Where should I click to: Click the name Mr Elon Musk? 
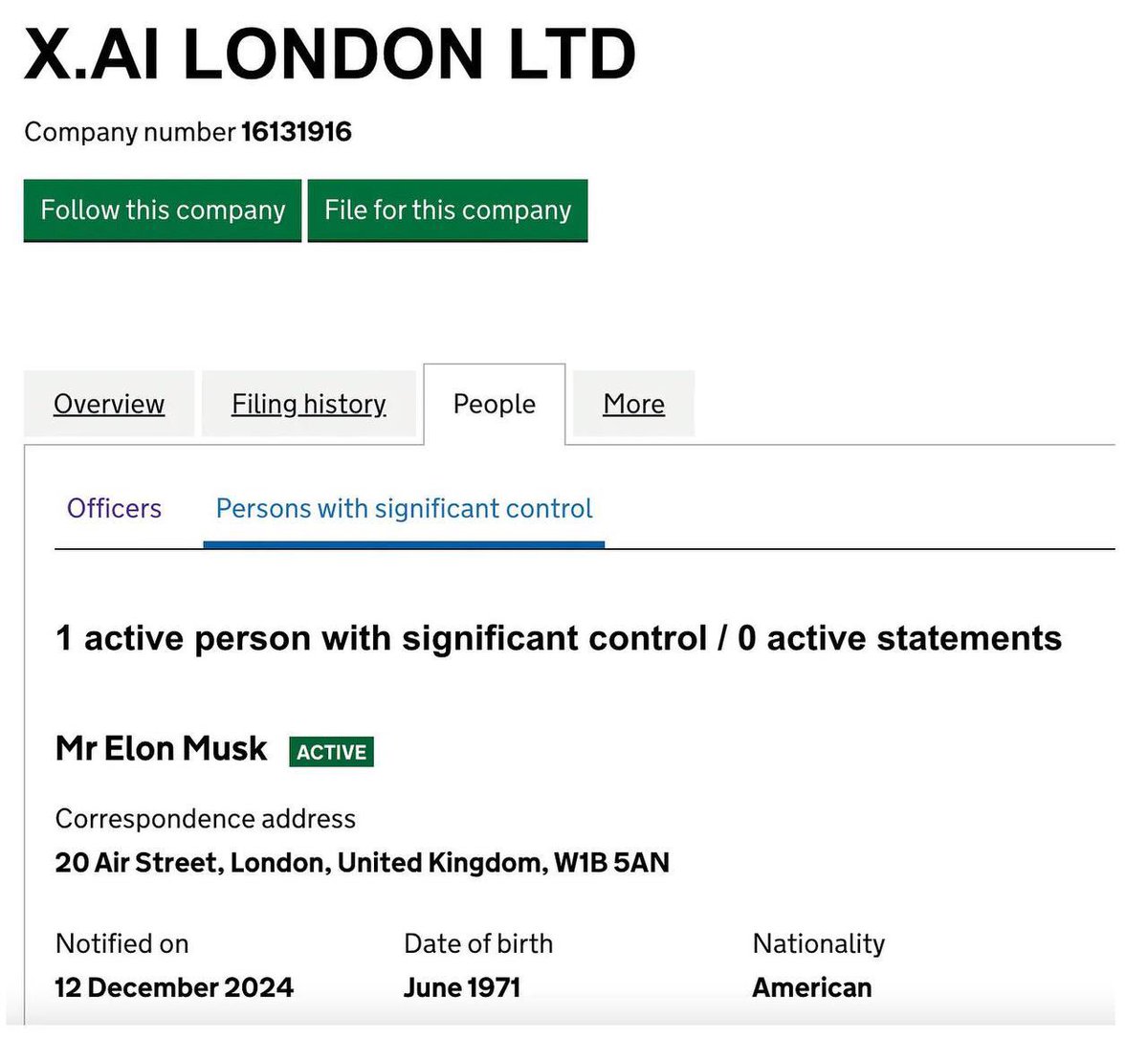[x=161, y=748]
